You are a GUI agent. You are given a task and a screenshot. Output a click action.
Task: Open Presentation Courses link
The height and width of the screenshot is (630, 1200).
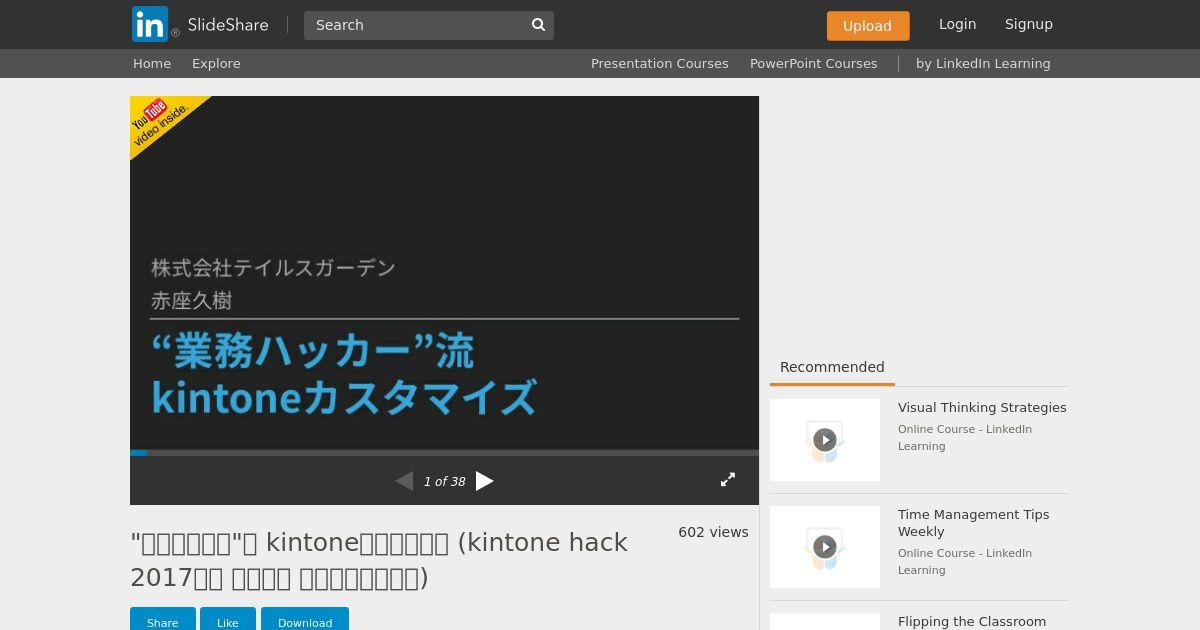pos(659,63)
